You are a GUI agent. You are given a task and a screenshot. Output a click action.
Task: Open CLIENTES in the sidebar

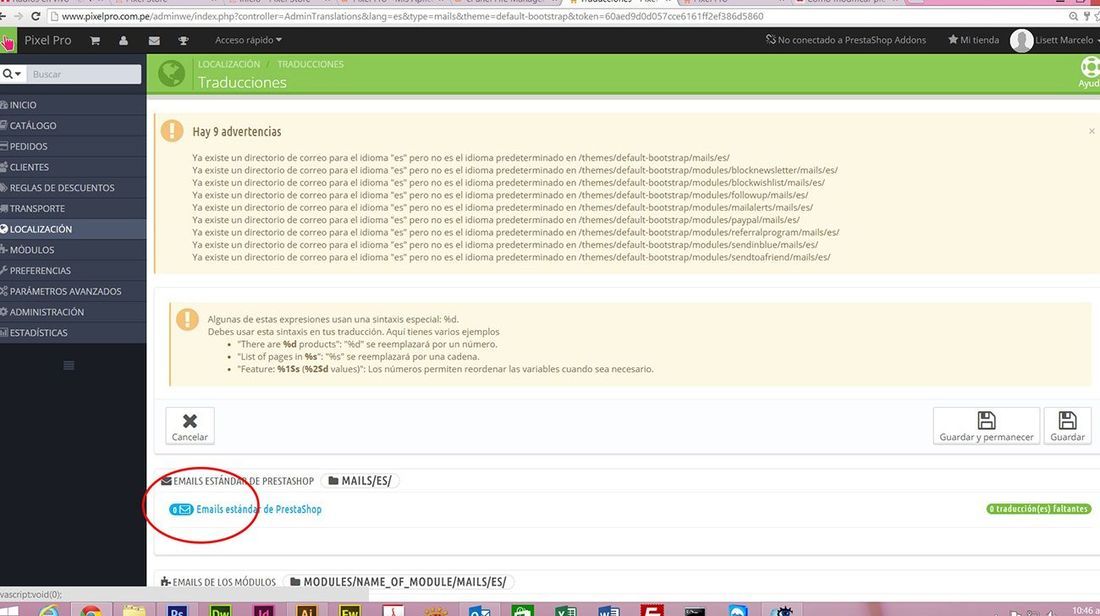coord(73,167)
